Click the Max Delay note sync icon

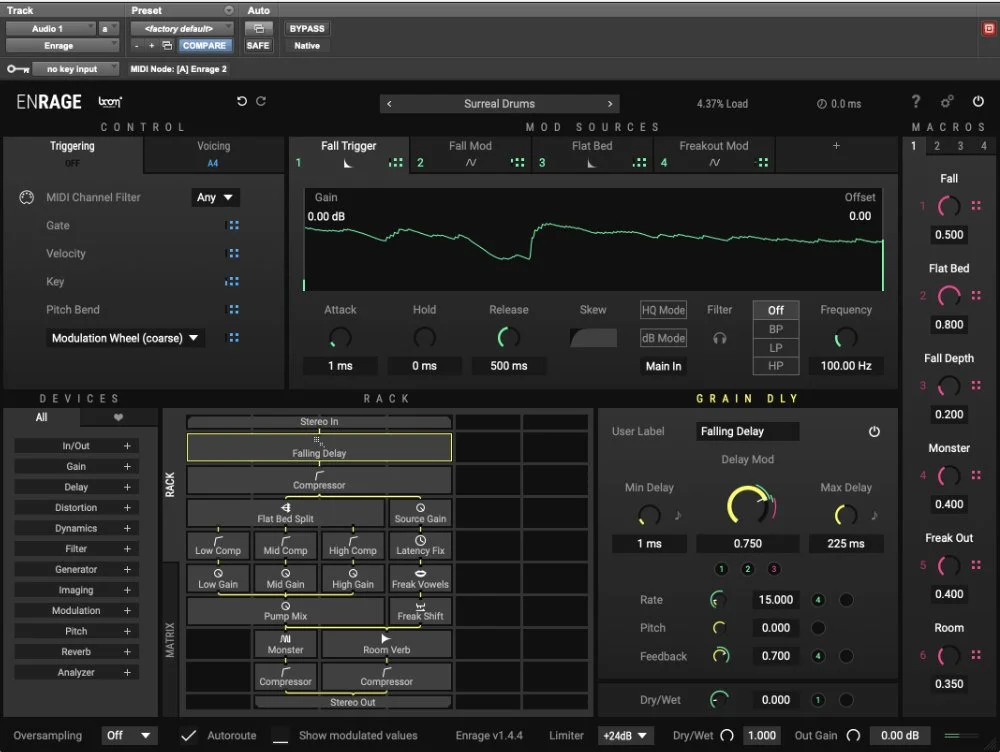pyautogui.click(x=874, y=515)
